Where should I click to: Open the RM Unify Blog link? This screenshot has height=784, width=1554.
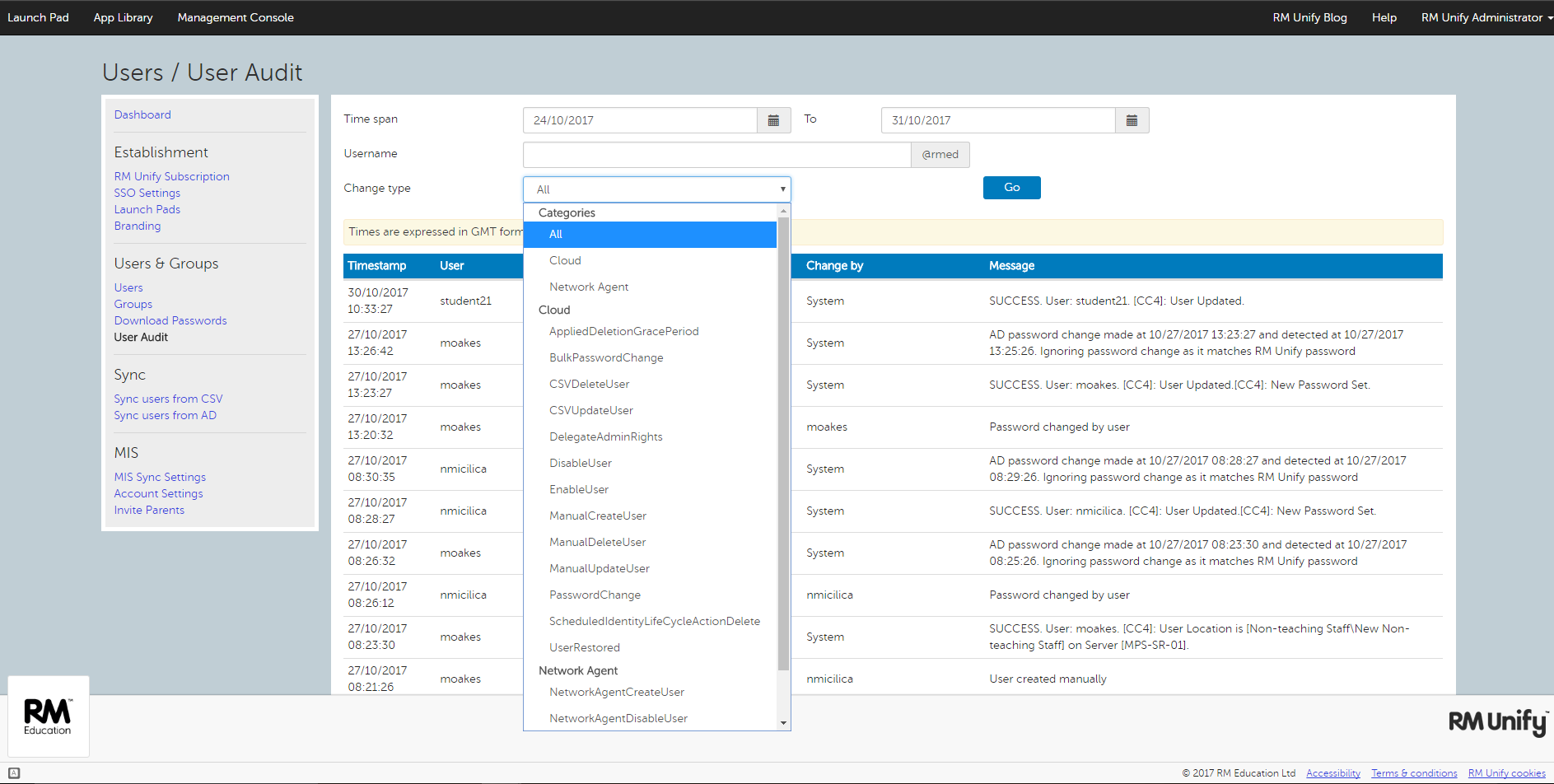[x=1309, y=17]
